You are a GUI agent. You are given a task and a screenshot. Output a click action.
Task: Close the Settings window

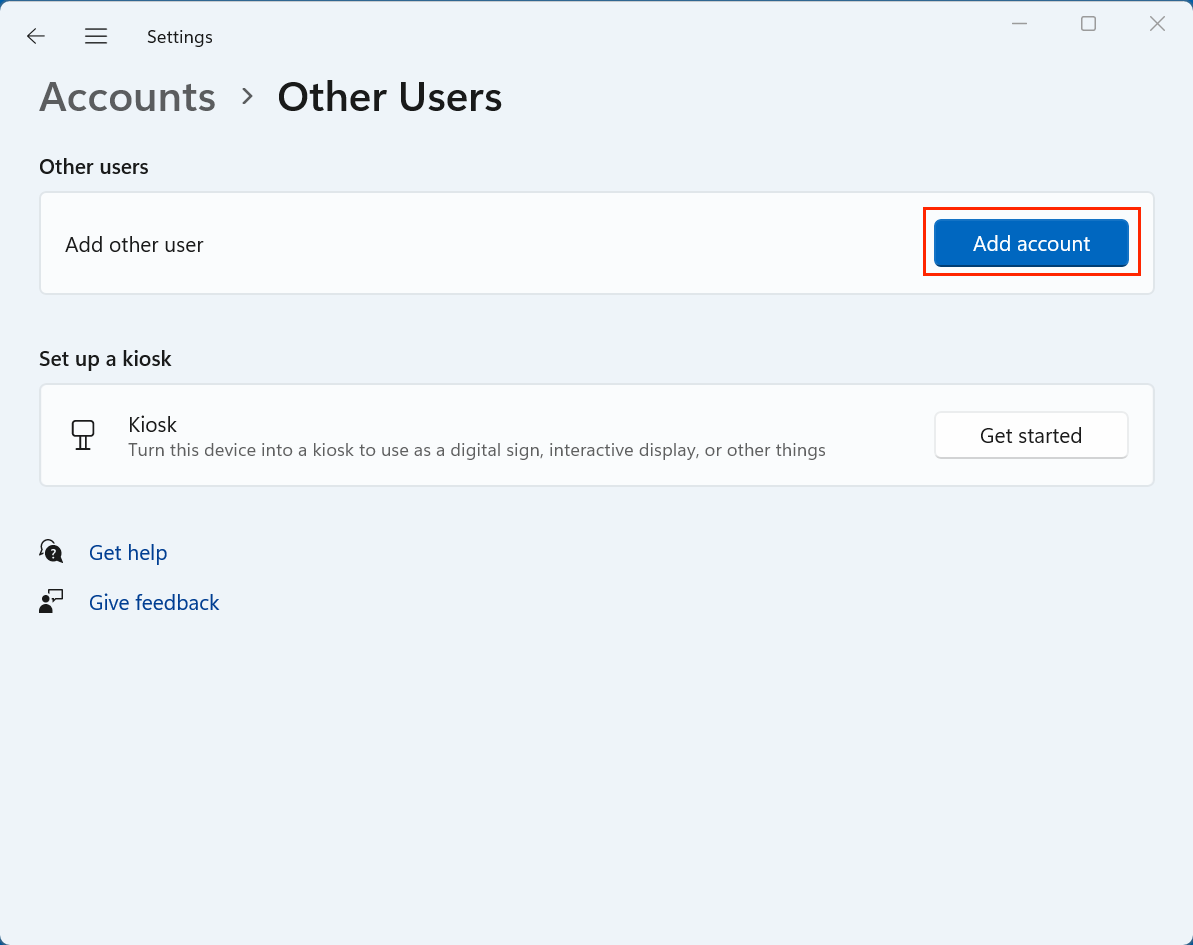pyautogui.click(x=1157, y=24)
